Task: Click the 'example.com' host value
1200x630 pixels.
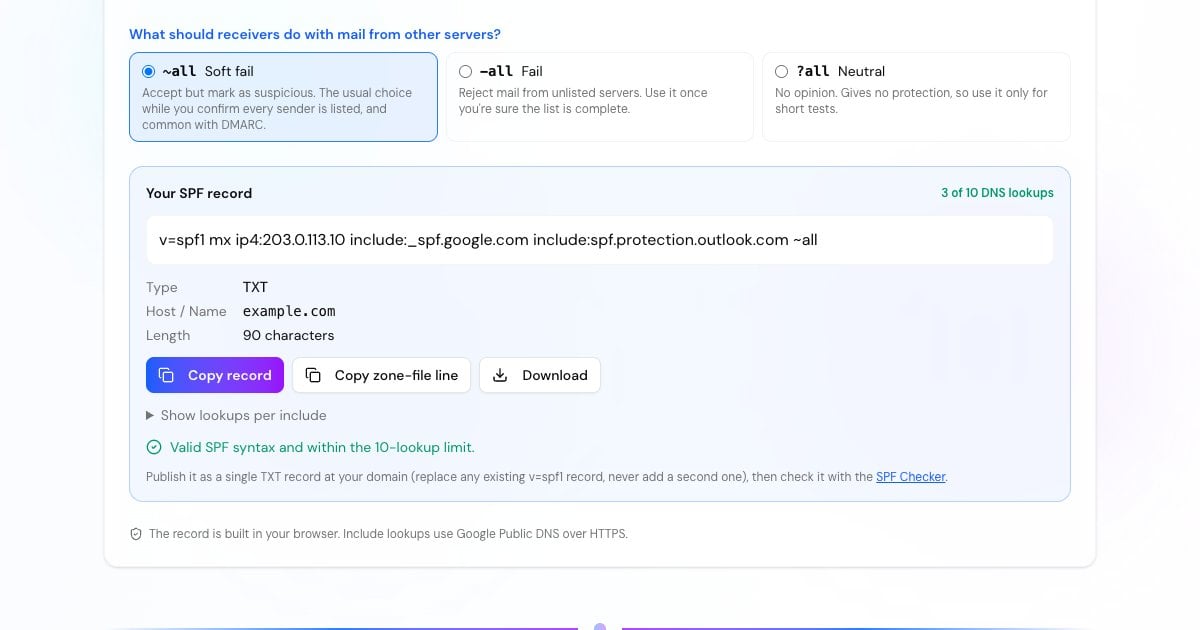Action: (289, 311)
